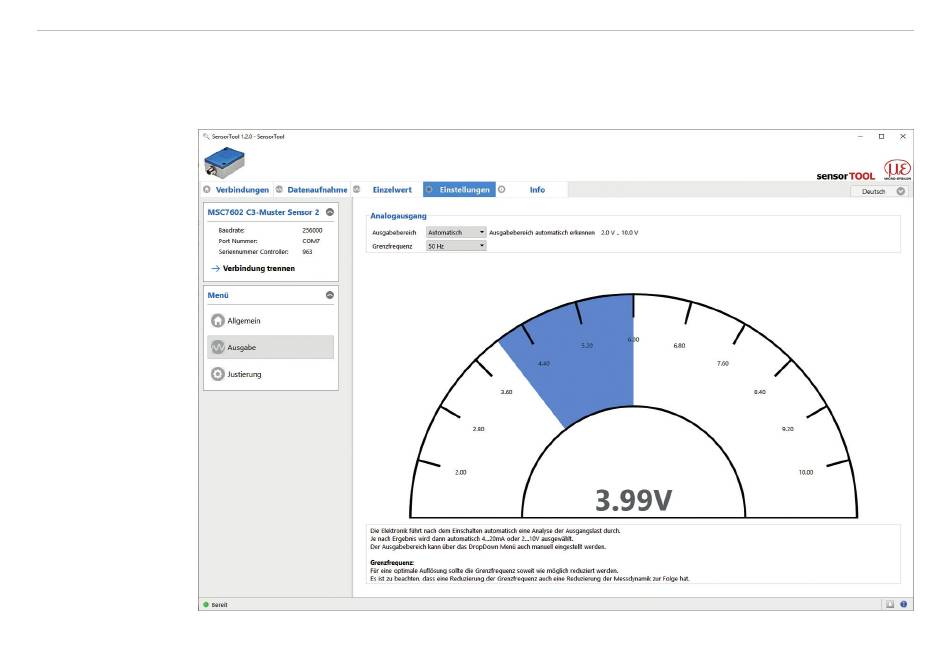Click the 3.60 gauge scale label

click(506, 392)
